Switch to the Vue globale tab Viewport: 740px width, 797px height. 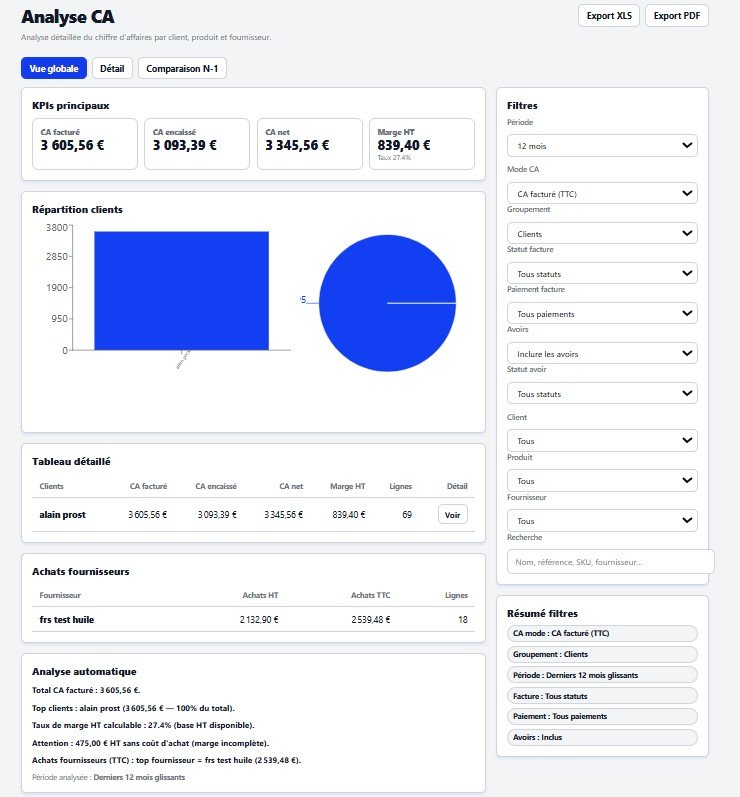coord(53,68)
